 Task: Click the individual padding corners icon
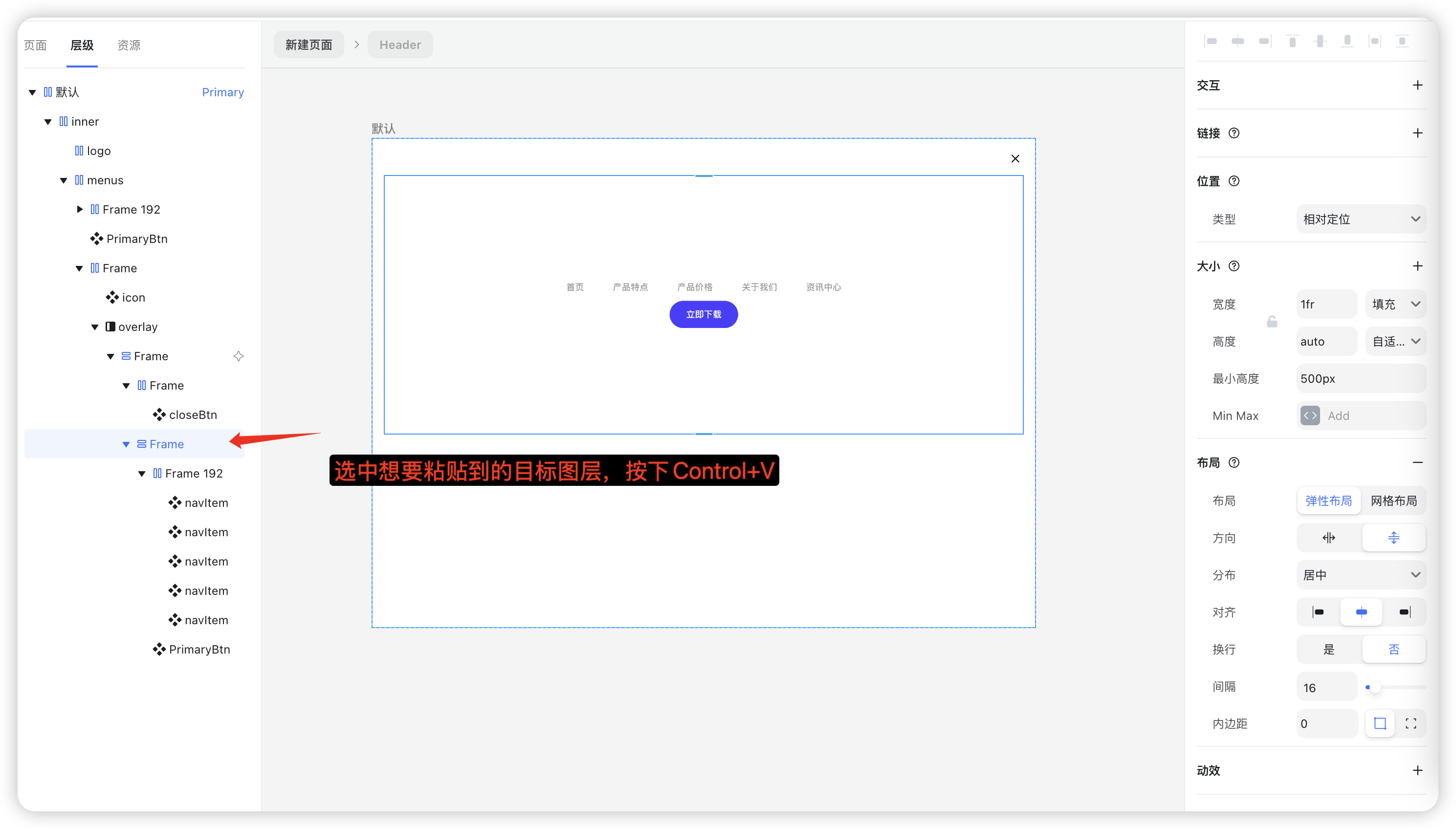click(1411, 724)
